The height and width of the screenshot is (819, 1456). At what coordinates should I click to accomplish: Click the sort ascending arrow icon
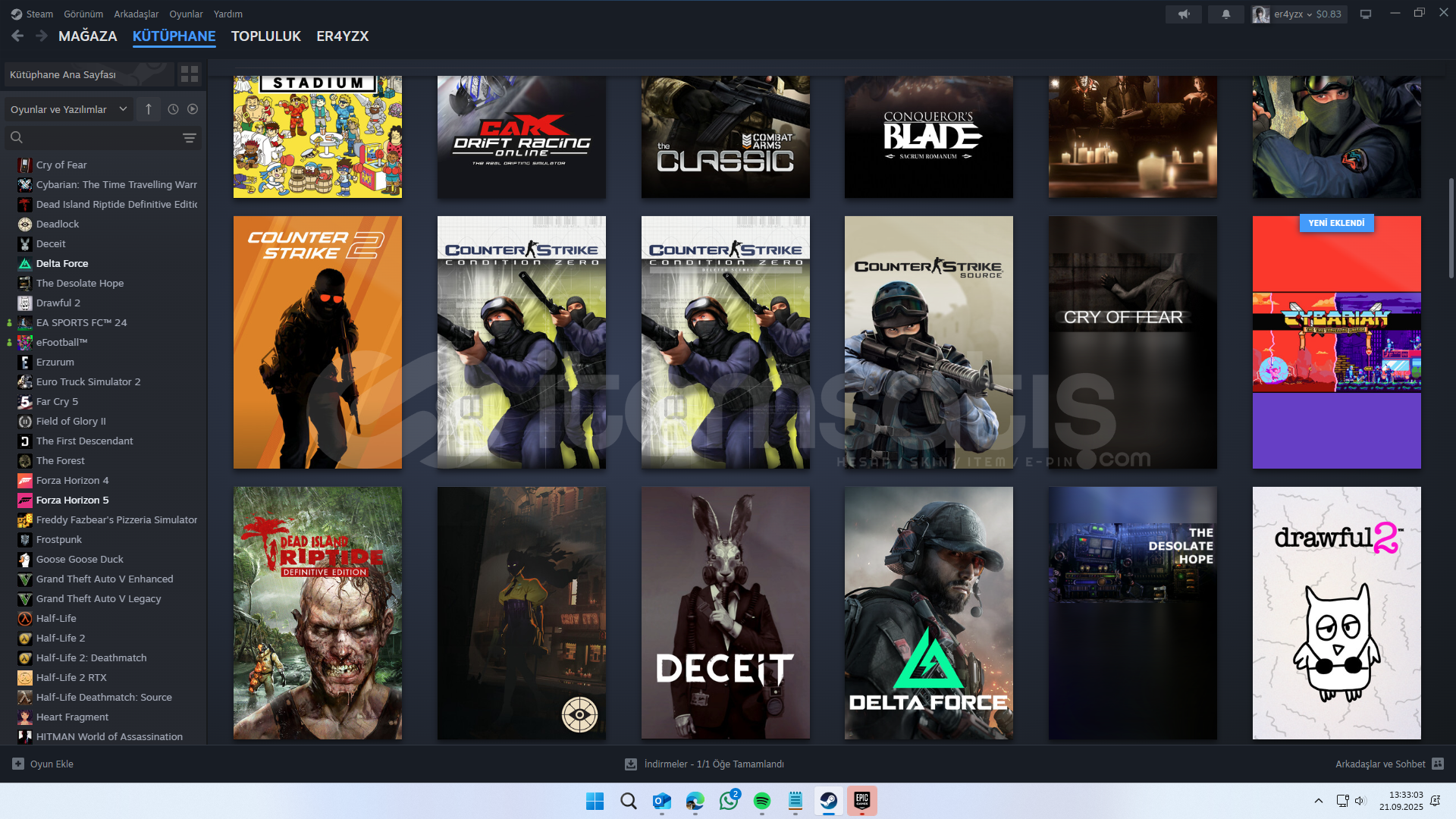[149, 109]
